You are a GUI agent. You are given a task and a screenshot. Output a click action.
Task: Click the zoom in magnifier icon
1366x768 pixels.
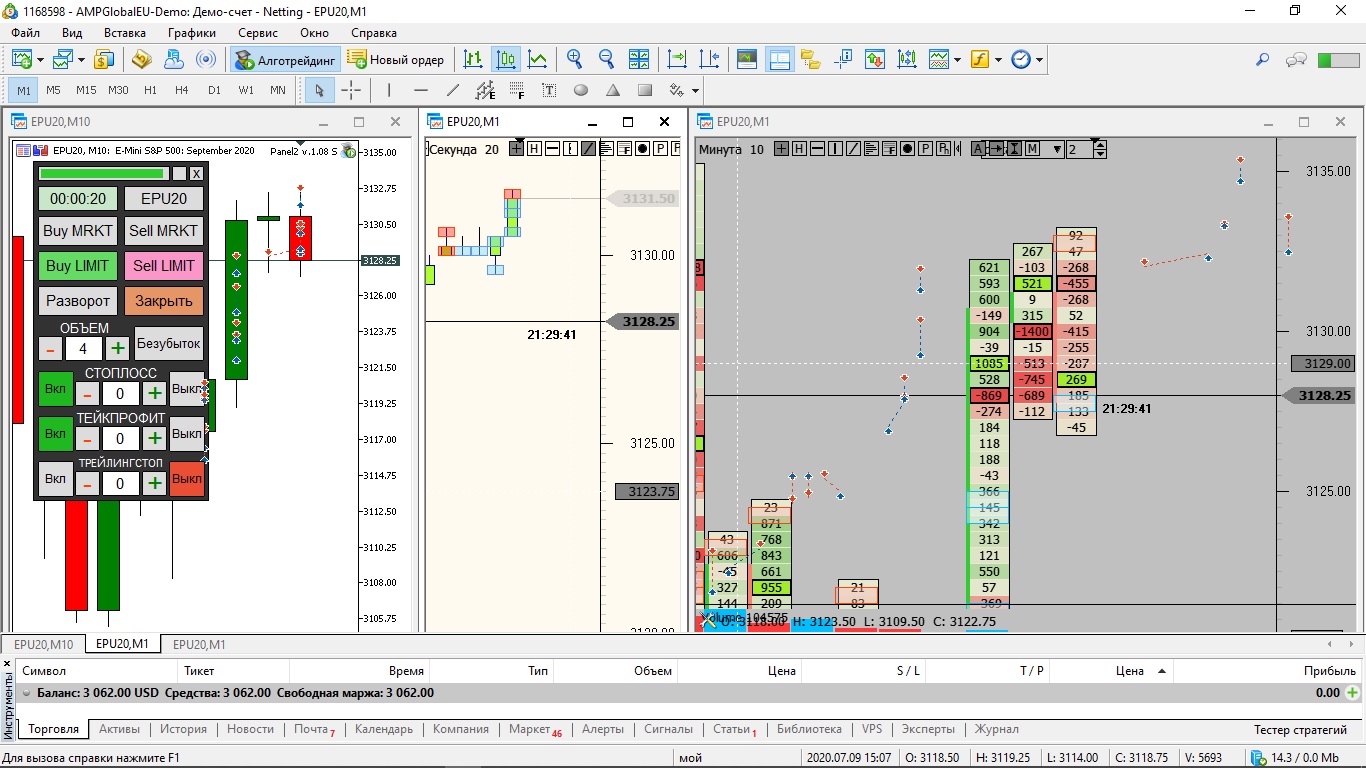pyautogui.click(x=574, y=60)
